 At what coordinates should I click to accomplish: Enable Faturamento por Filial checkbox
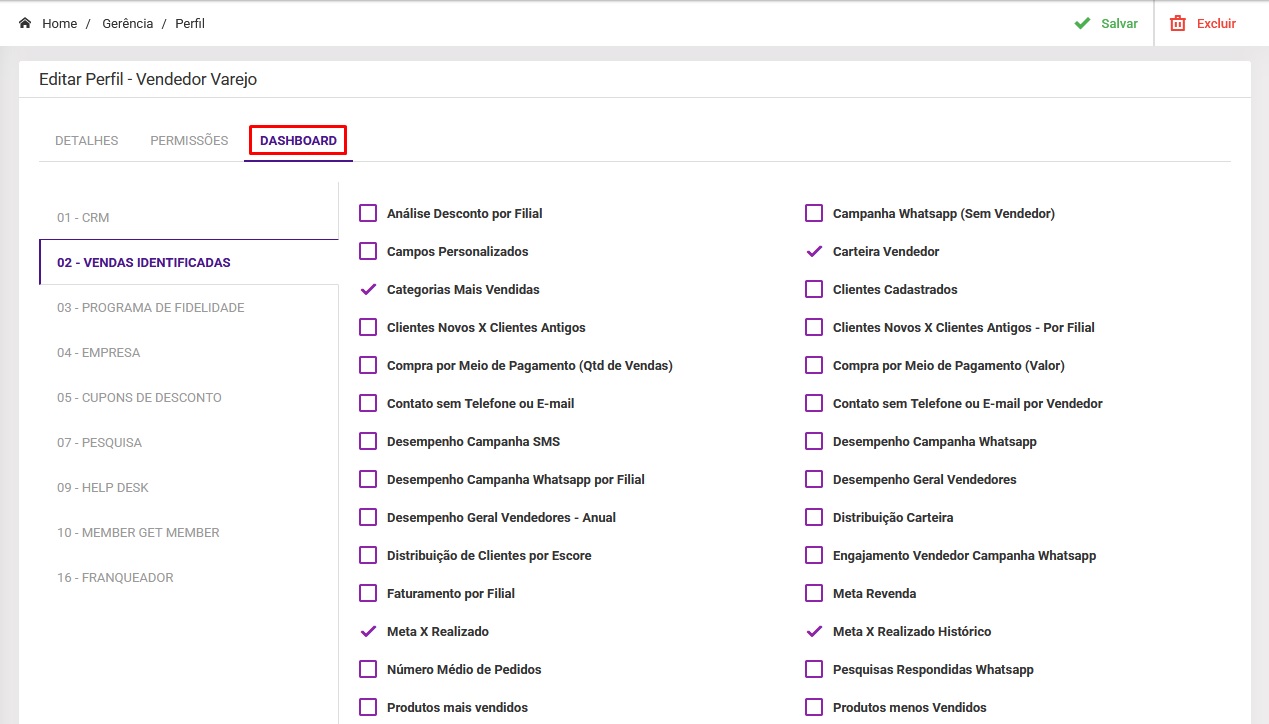(x=368, y=594)
